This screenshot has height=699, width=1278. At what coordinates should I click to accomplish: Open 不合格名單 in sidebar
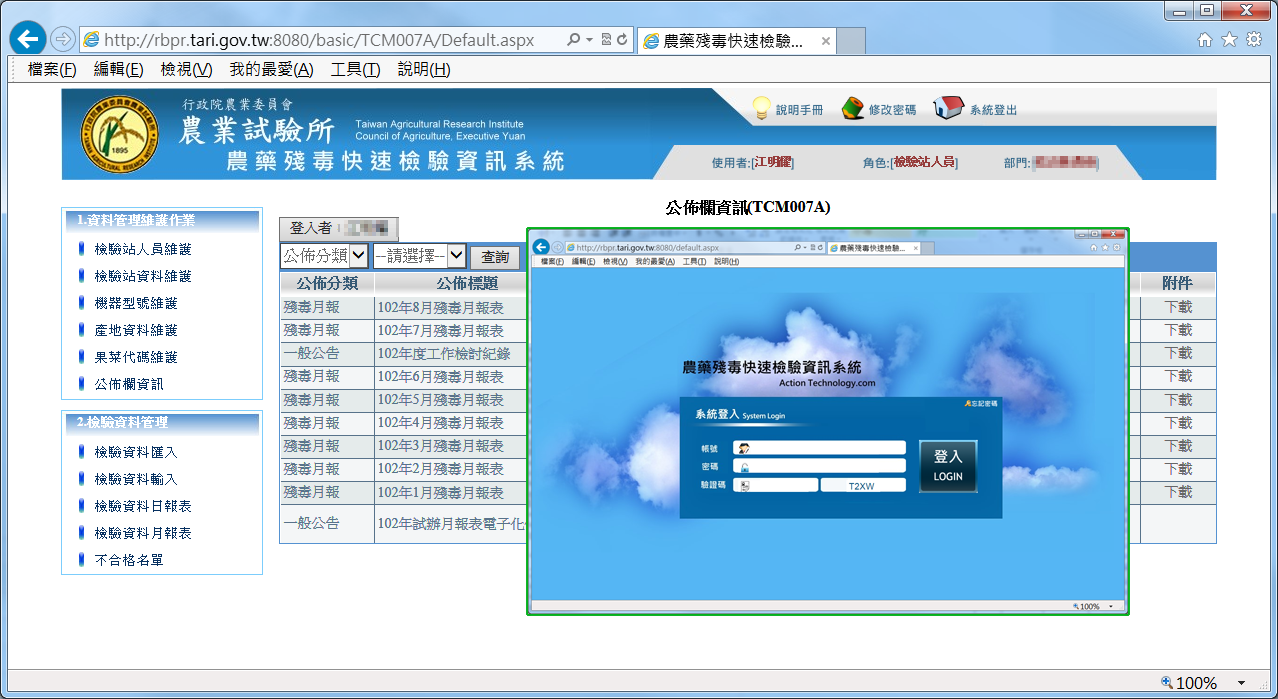pos(129,560)
